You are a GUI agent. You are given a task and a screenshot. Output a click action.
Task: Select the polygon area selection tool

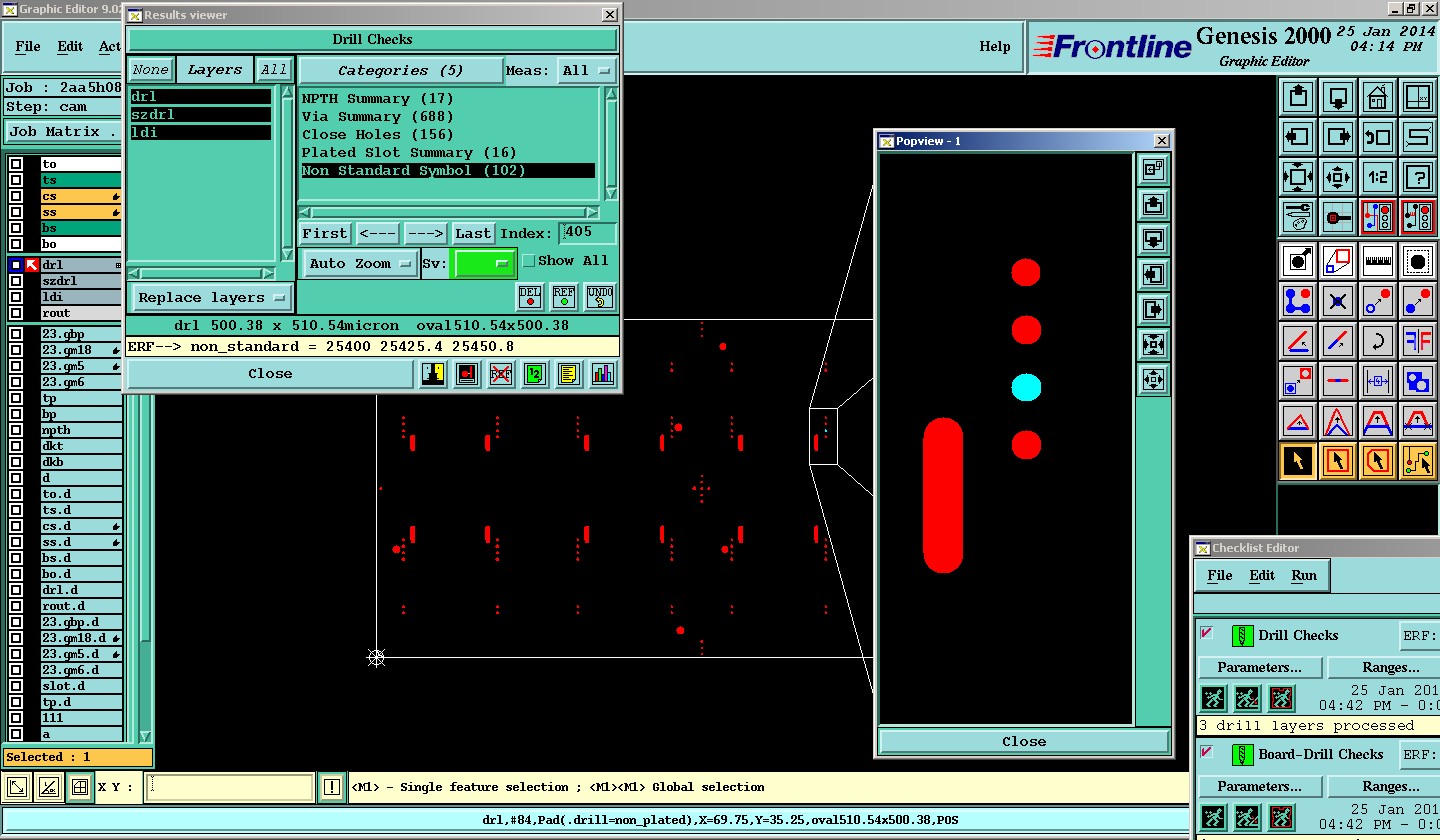point(1378,461)
